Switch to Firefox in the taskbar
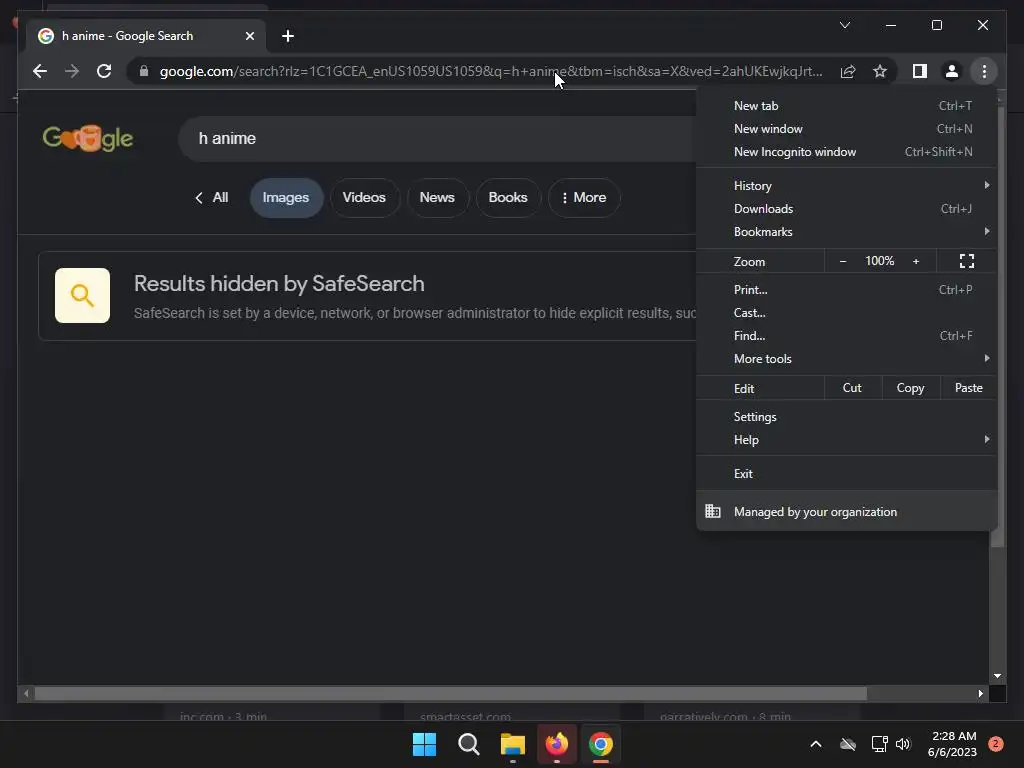 tap(556, 744)
